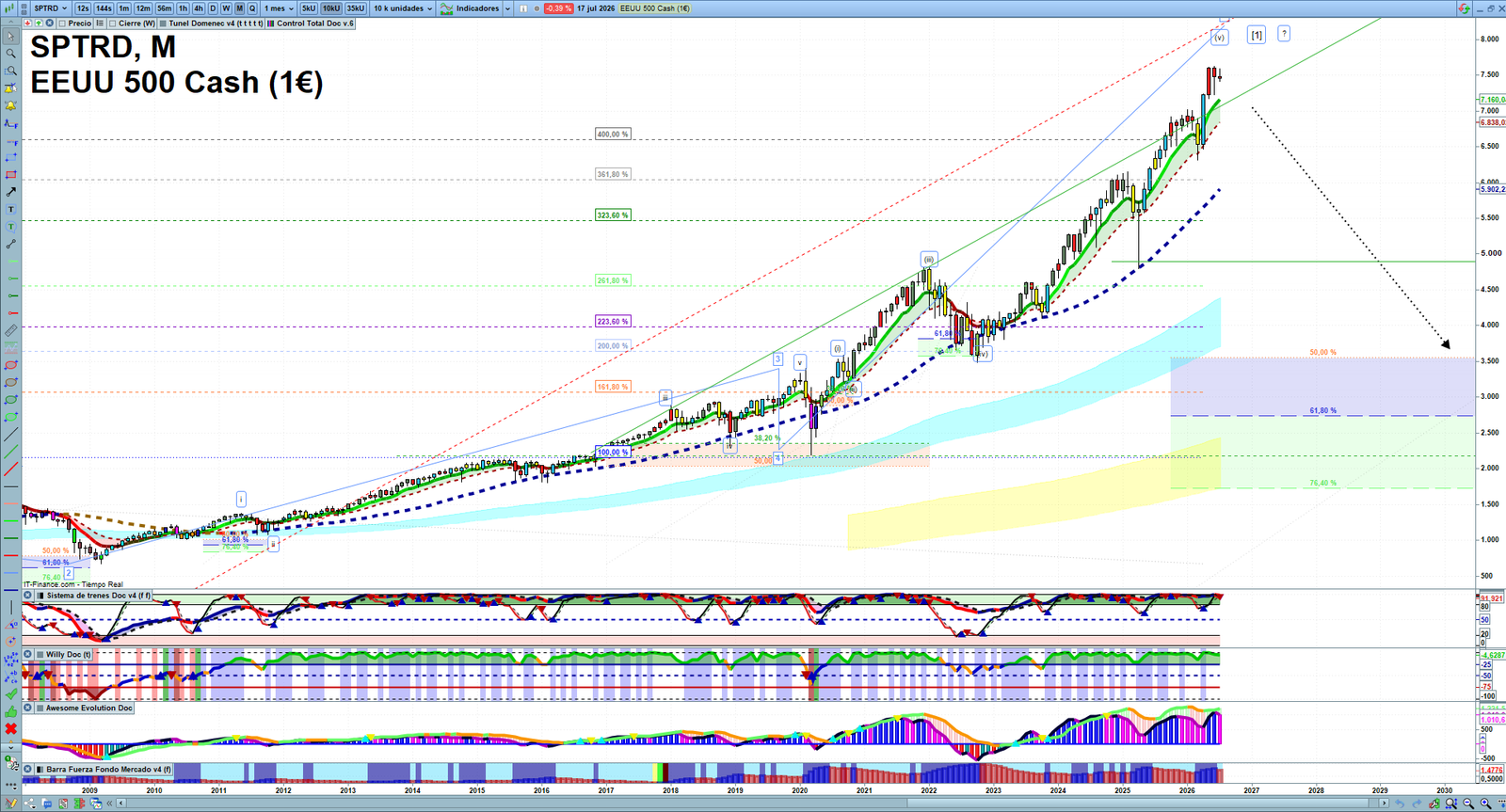Close the Willy Doc panel

[28, 655]
